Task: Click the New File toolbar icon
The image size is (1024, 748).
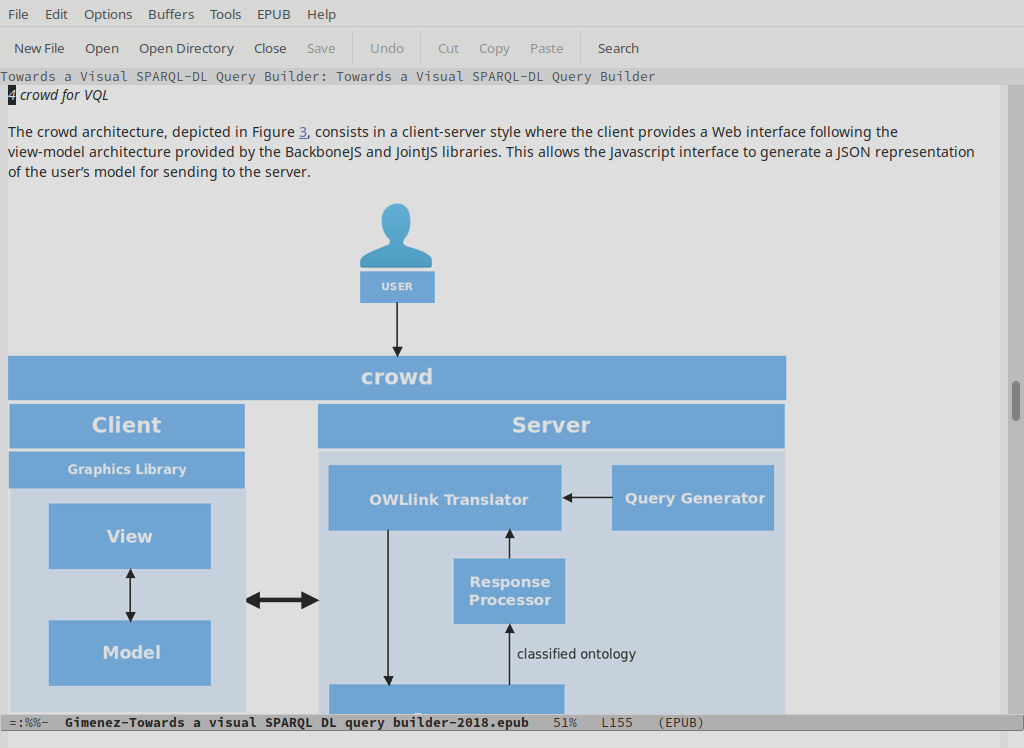Action: point(39,47)
